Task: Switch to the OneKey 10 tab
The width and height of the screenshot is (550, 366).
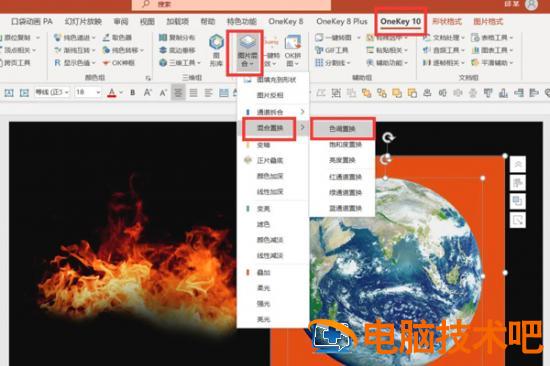Action: (400, 21)
